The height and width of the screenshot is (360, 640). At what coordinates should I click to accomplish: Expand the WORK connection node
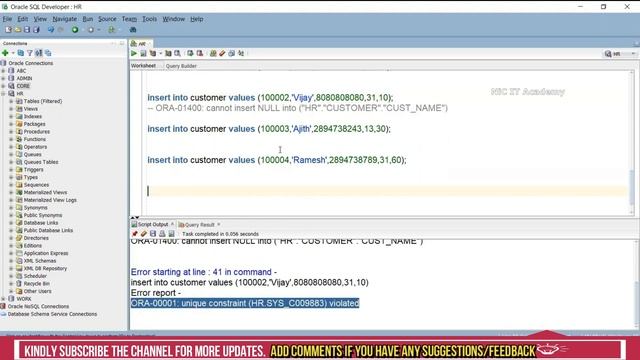pos(4,299)
